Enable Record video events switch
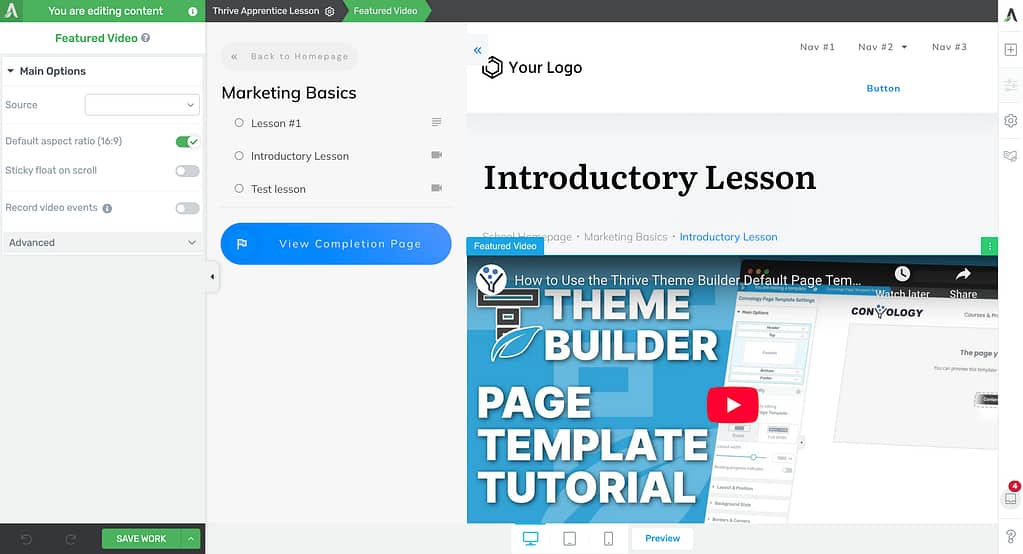This screenshot has width=1023, height=554. [x=187, y=208]
